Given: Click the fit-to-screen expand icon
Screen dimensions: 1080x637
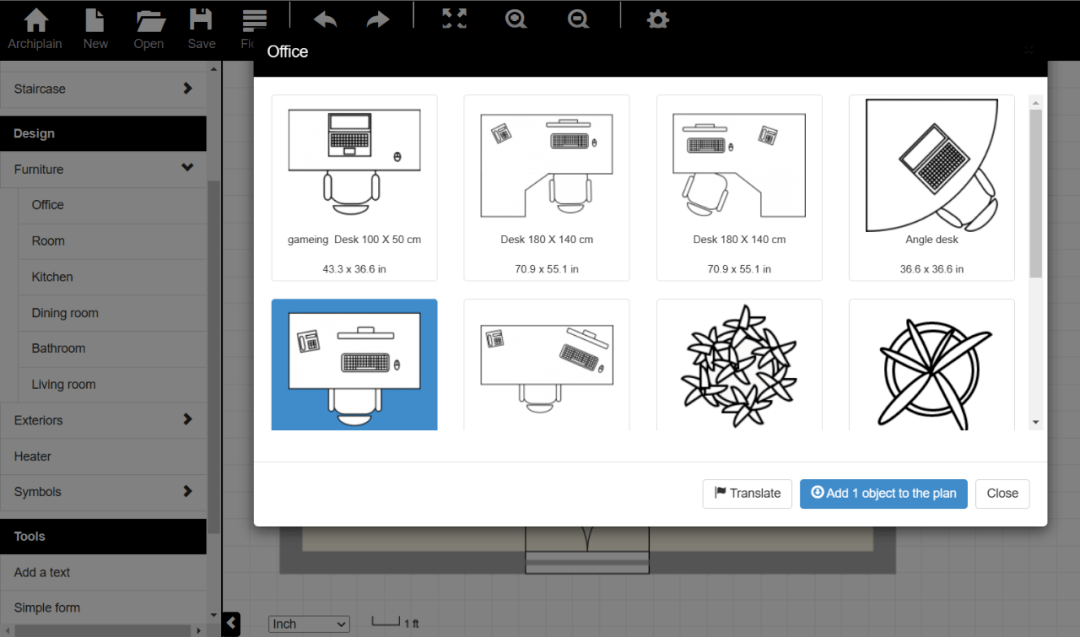Looking at the screenshot, I should pos(455,19).
